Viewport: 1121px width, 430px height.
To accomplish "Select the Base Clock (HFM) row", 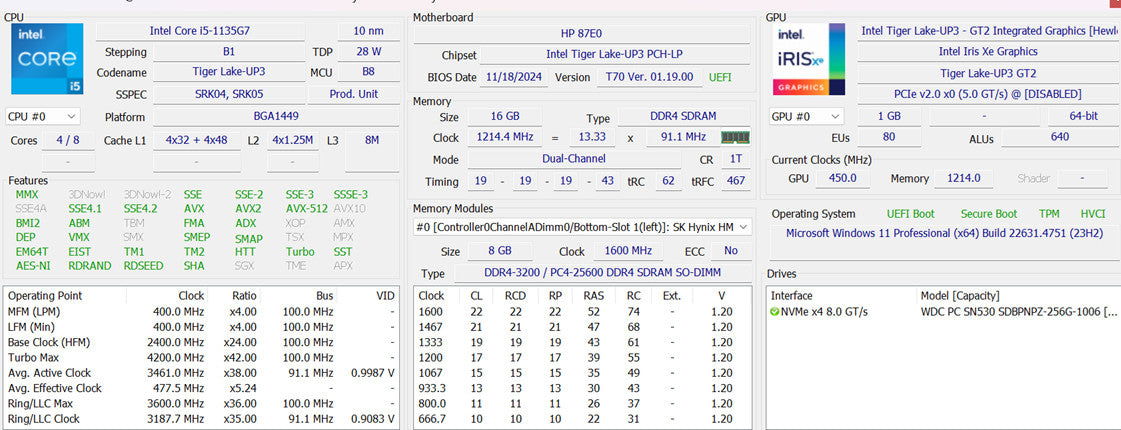I will 202,342.
